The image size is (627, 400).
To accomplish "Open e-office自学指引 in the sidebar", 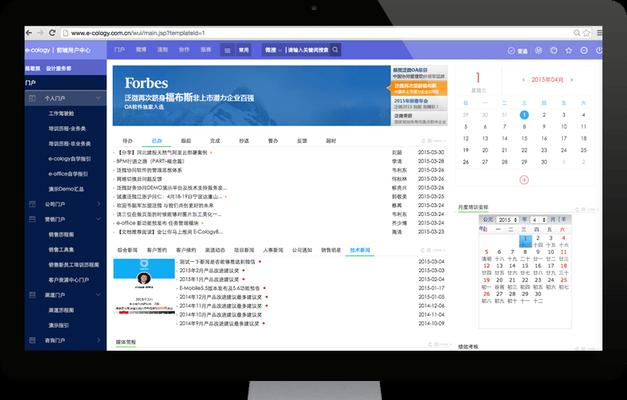I will (x=68, y=174).
